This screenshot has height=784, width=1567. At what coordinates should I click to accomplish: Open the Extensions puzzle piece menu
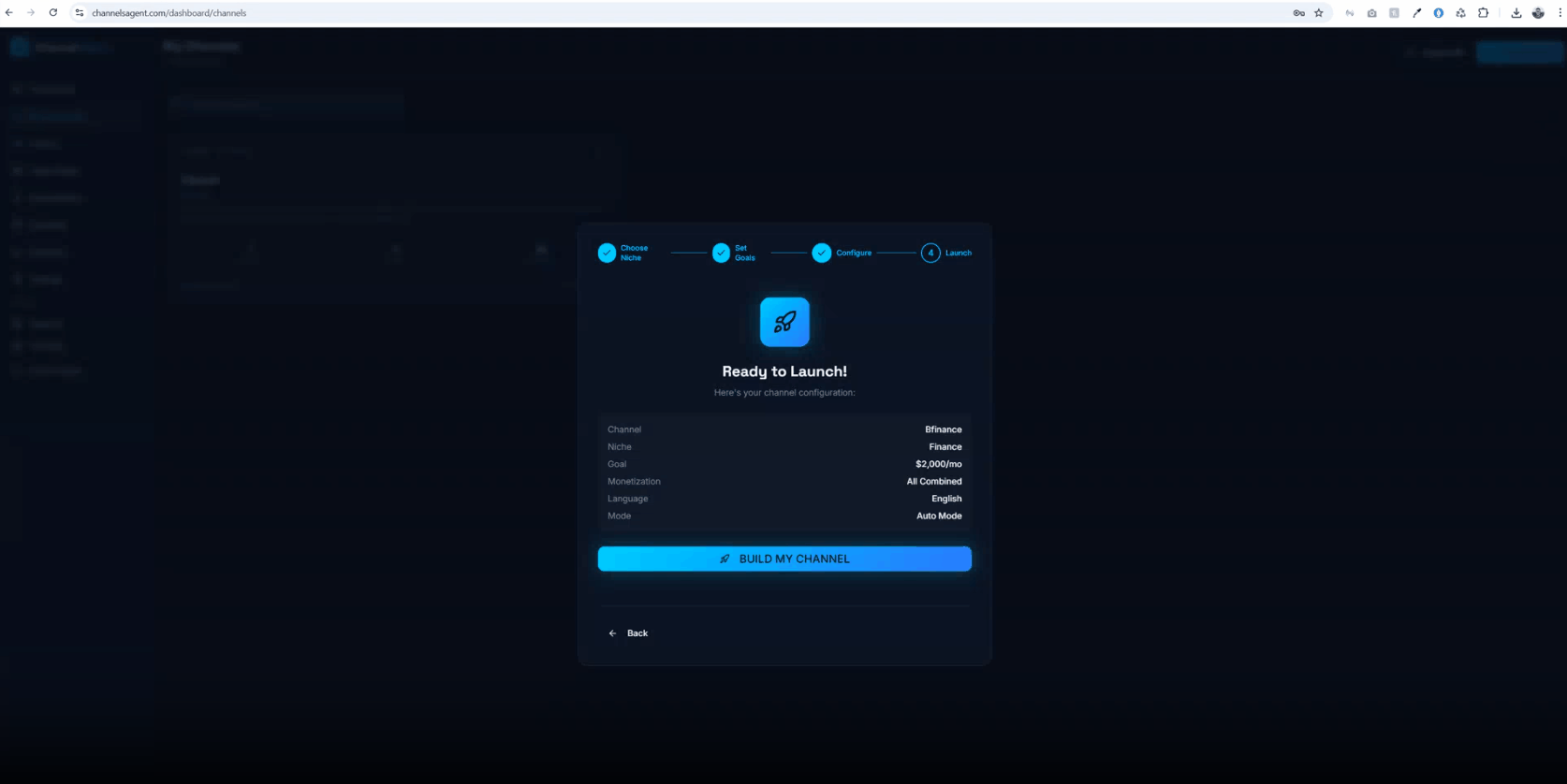coord(1484,13)
